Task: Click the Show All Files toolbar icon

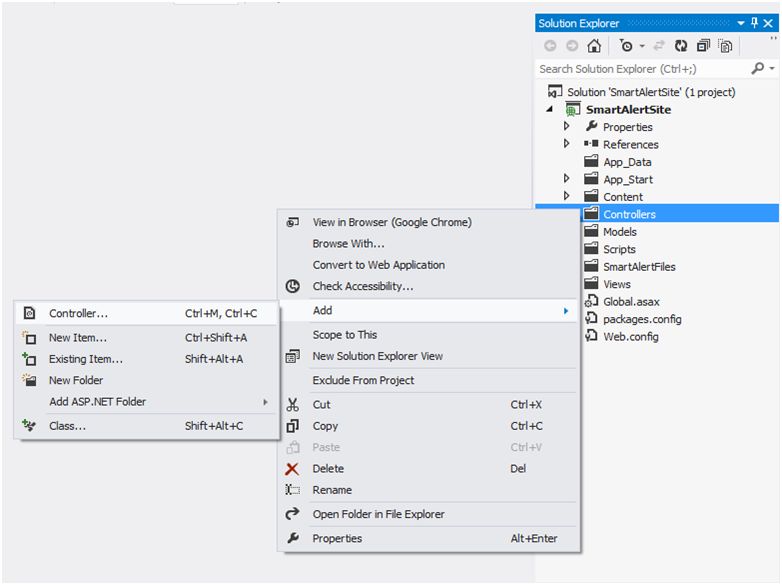Action: [725, 46]
